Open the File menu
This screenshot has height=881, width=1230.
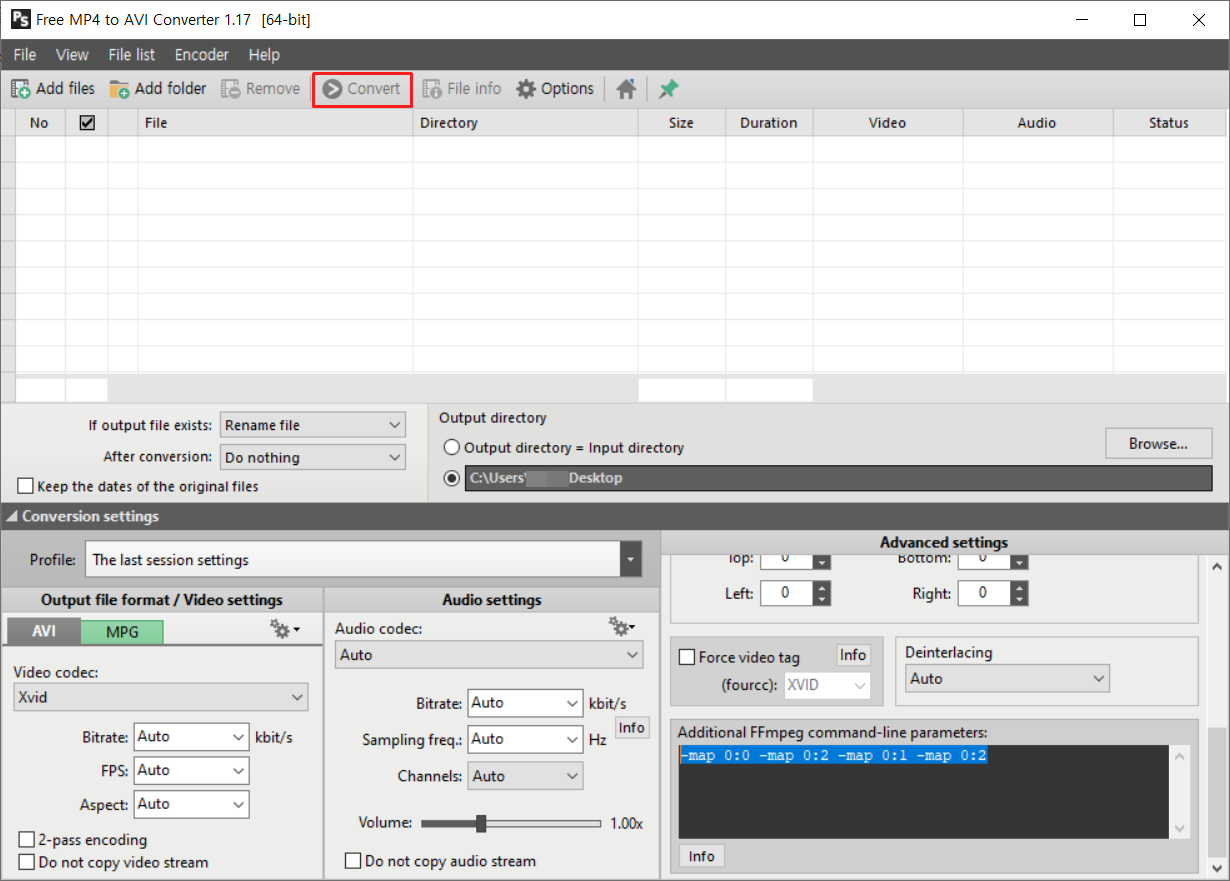[x=25, y=55]
